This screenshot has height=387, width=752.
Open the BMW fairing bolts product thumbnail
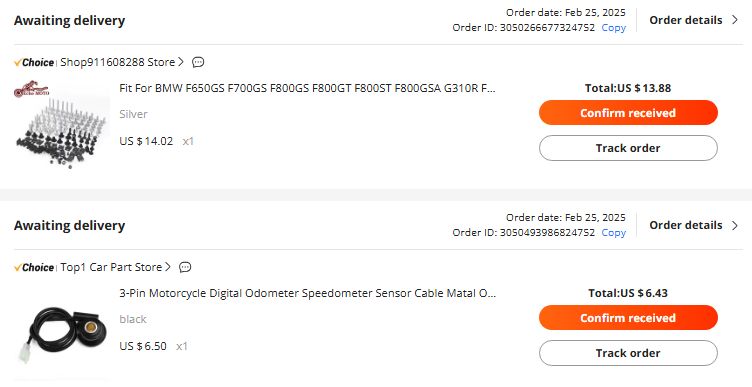61,124
